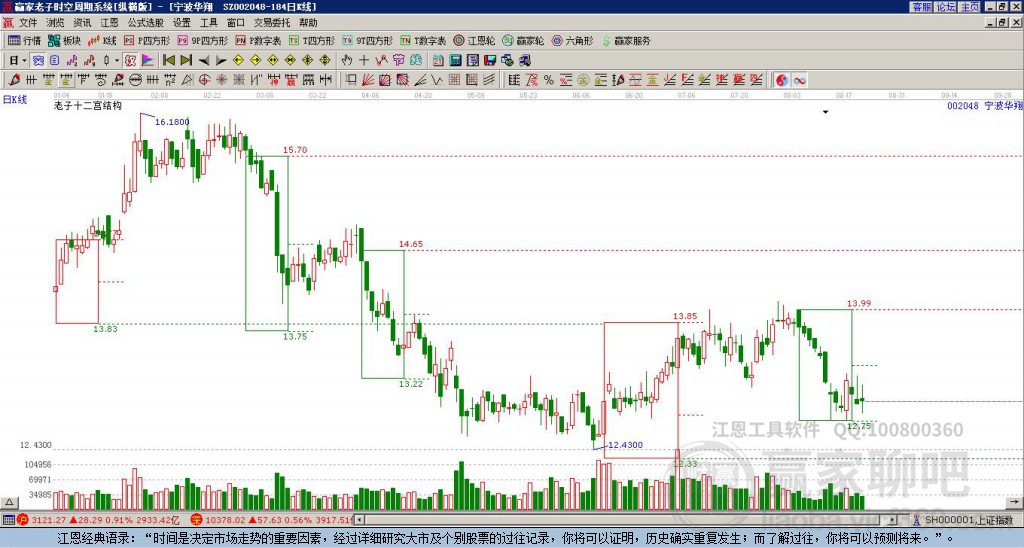This screenshot has width=1024, height=548.
Task: Toggle the yin-yang icon
Action: coord(782,80)
